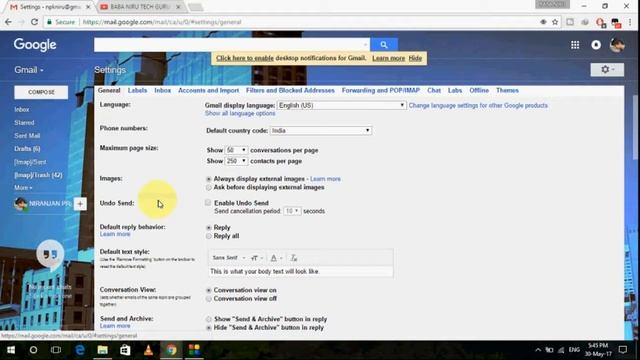
Task: Open Default country code dropdown
Action: [321, 131]
